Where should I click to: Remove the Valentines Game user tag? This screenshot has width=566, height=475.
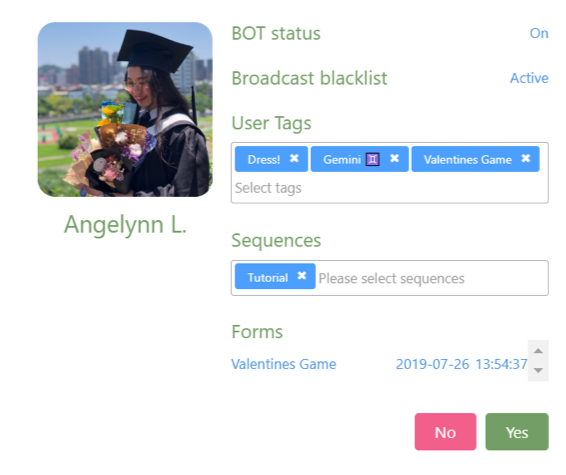click(x=526, y=158)
